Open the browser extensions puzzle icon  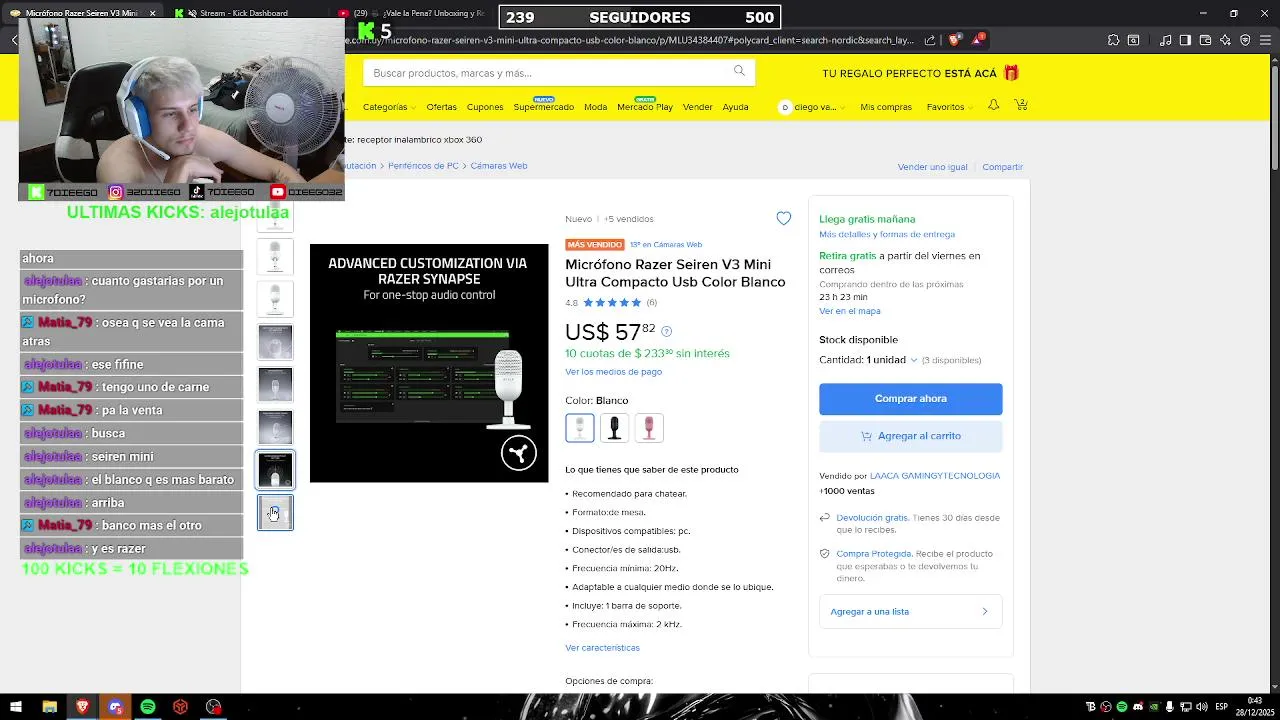coord(1113,40)
